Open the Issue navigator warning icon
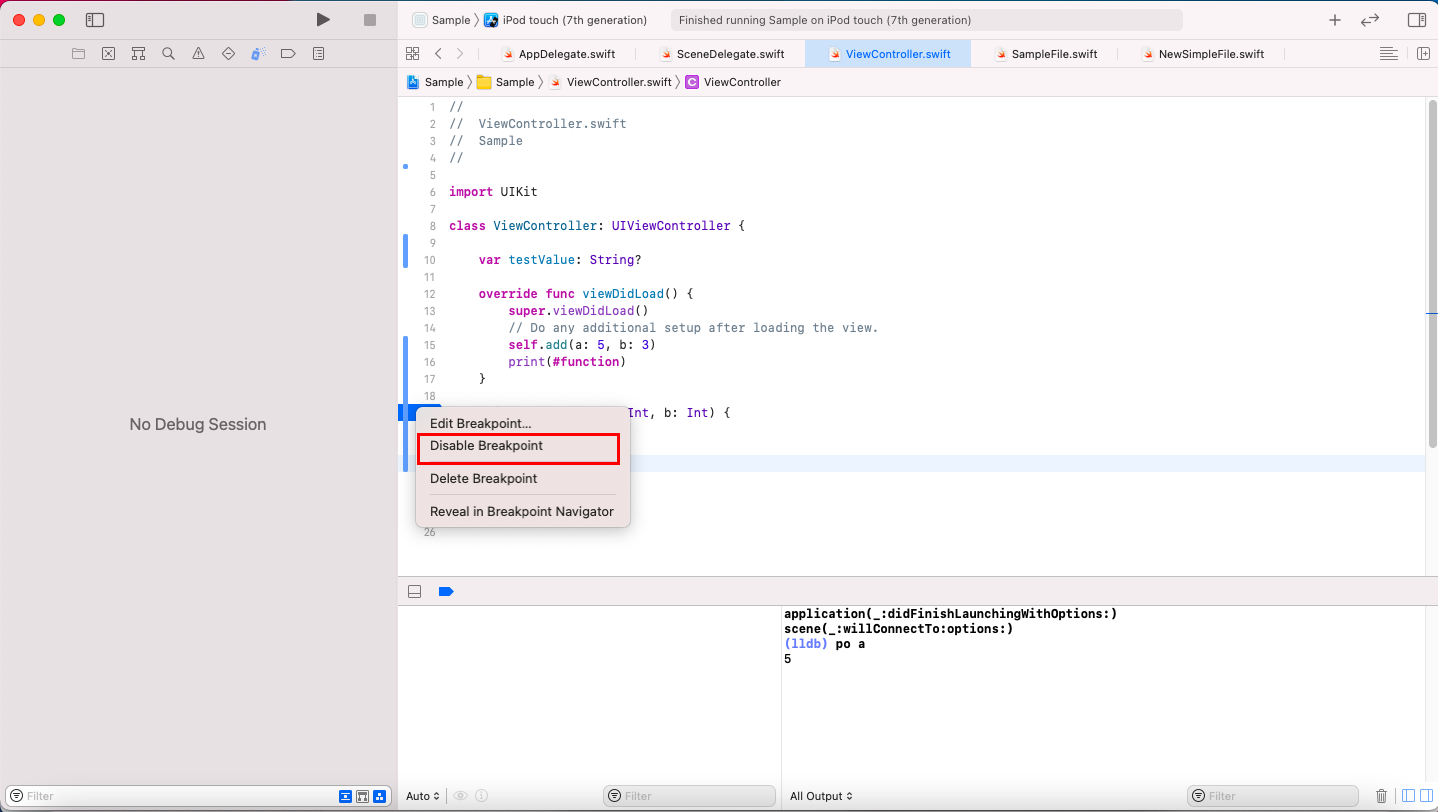Image resolution: width=1438 pixels, height=812 pixels. pos(198,53)
